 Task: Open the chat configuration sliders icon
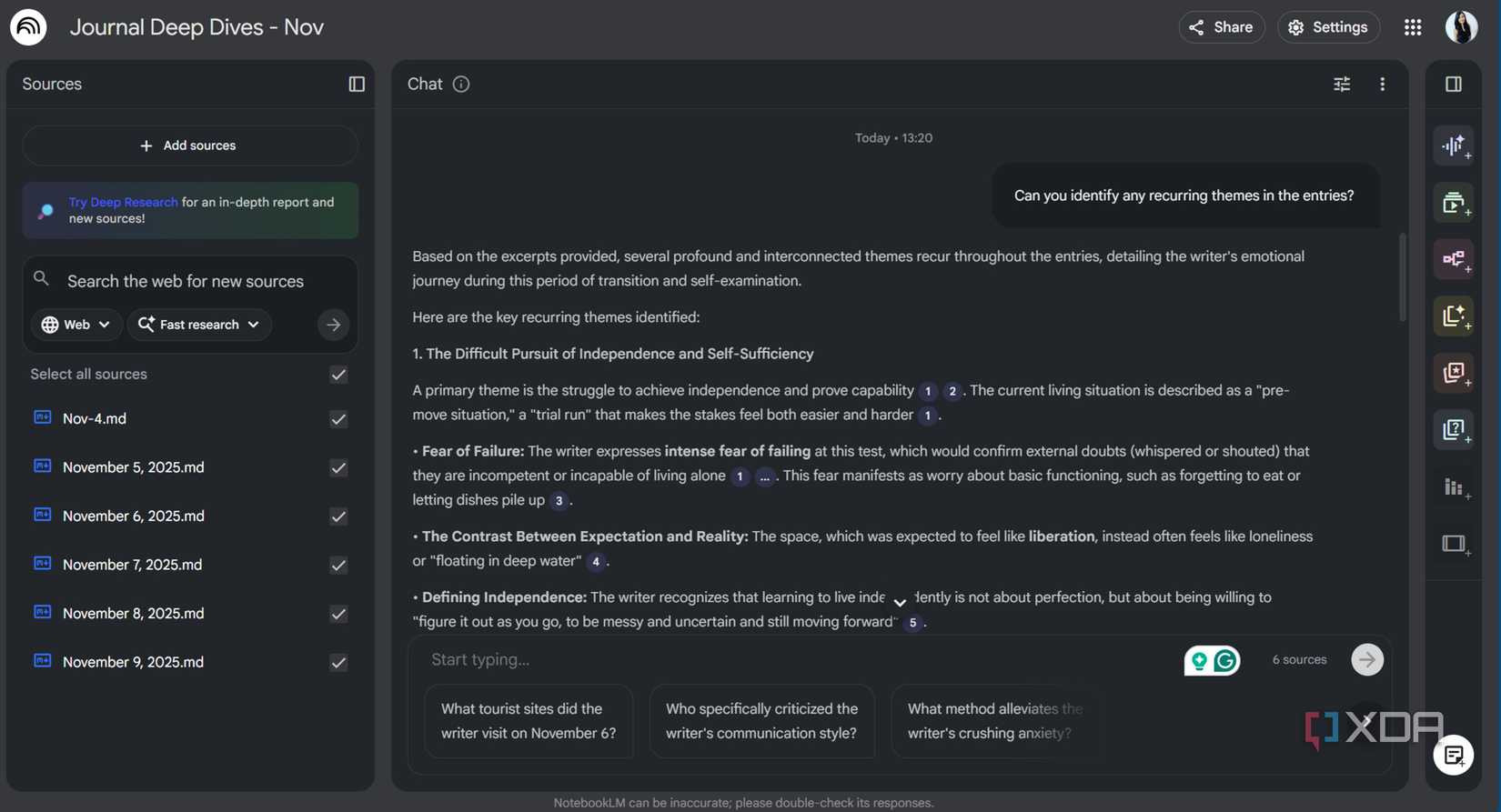1342,84
